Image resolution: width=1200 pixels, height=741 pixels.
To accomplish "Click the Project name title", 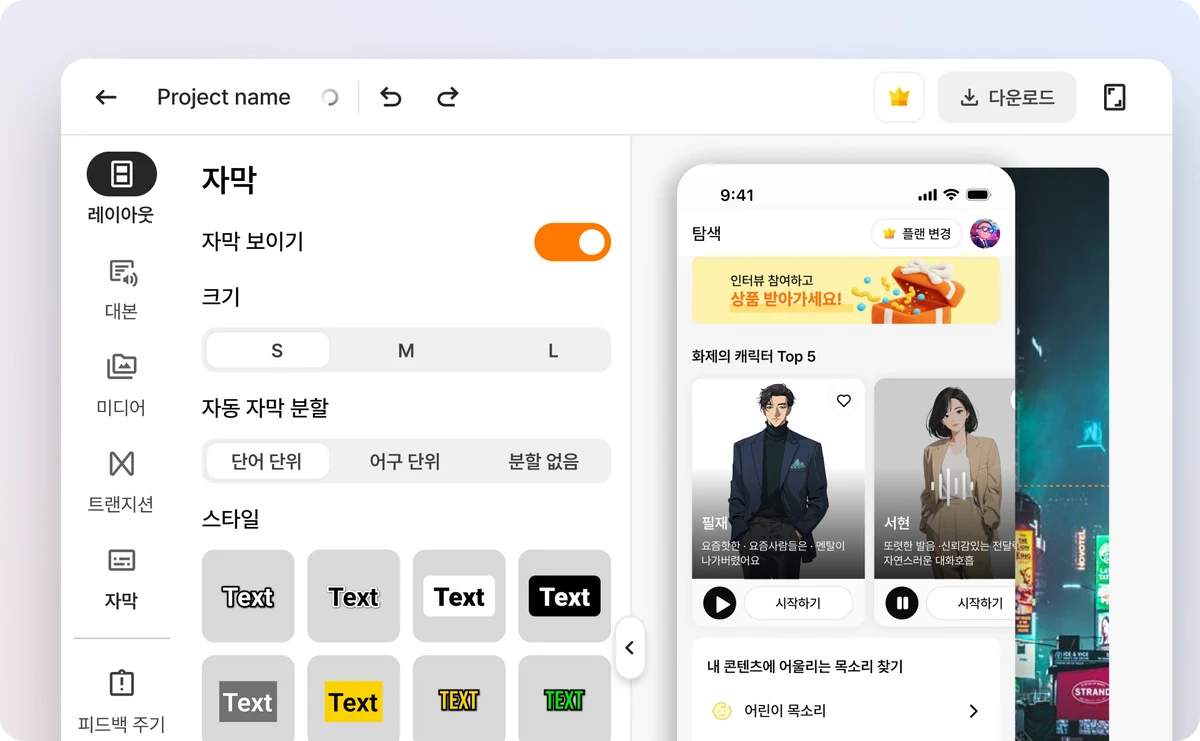I will pyautogui.click(x=224, y=97).
